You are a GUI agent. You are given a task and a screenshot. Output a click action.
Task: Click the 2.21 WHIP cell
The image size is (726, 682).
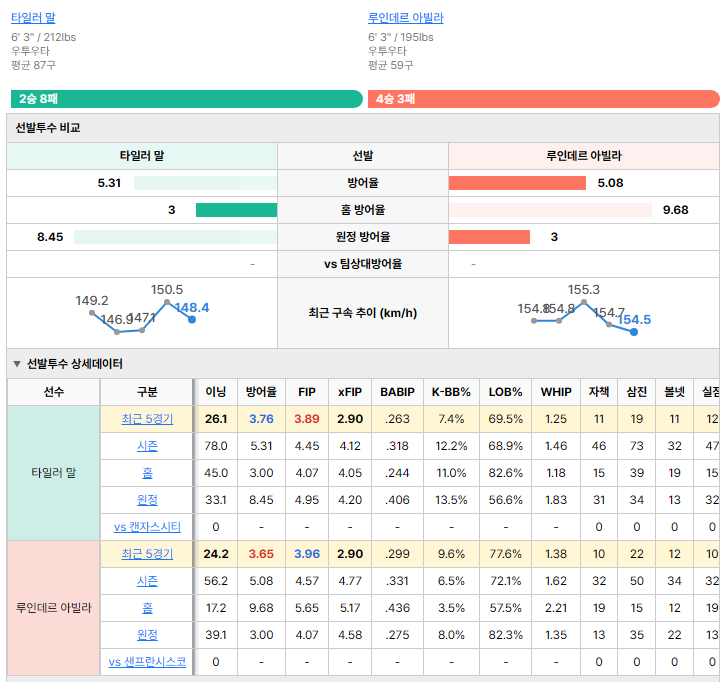click(x=556, y=608)
